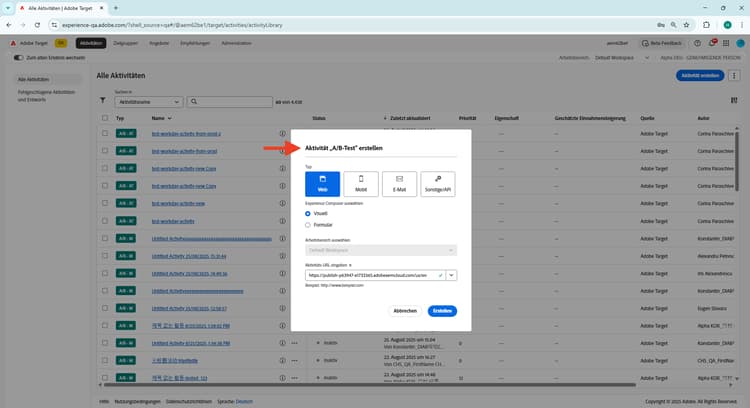The width and height of the screenshot is (750, 408).
Task: Check the row for activity ending from-prod-2
Action: 105,134
